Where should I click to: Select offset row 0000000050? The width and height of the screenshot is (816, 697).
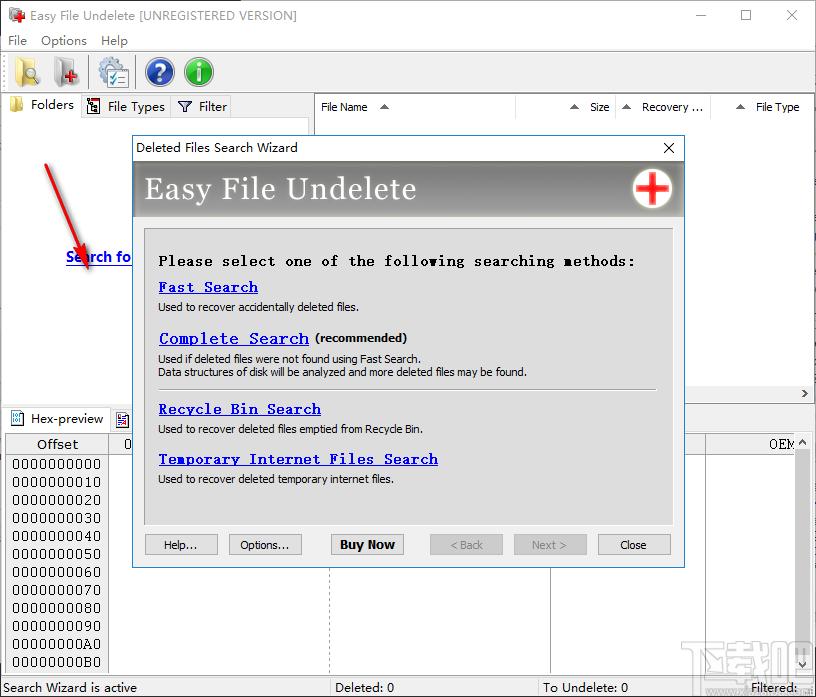[57, 554]
